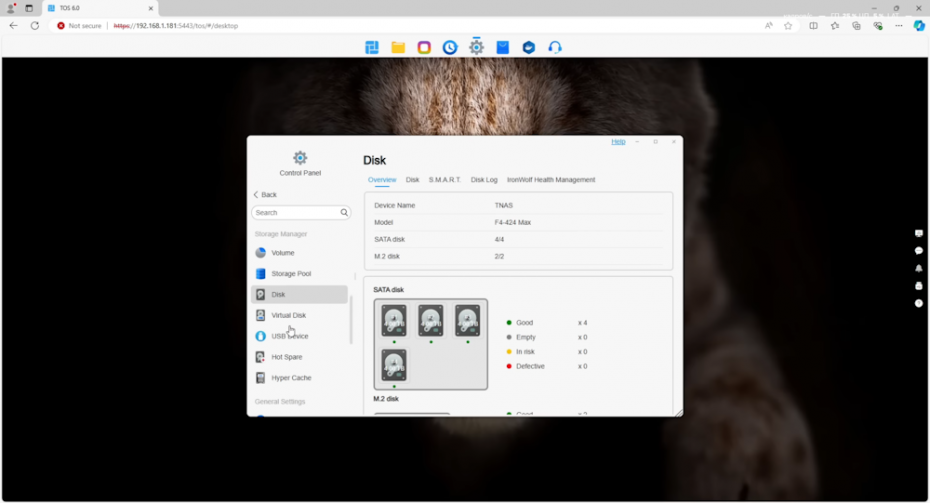Screen dimensions: 930x503
Task: Switch to the Overview tab
Action: [x=382, y=180]
